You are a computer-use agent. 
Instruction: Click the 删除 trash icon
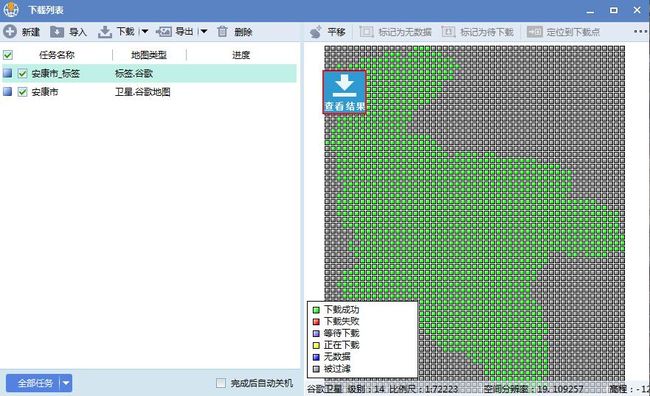click(x=223, y=32)
